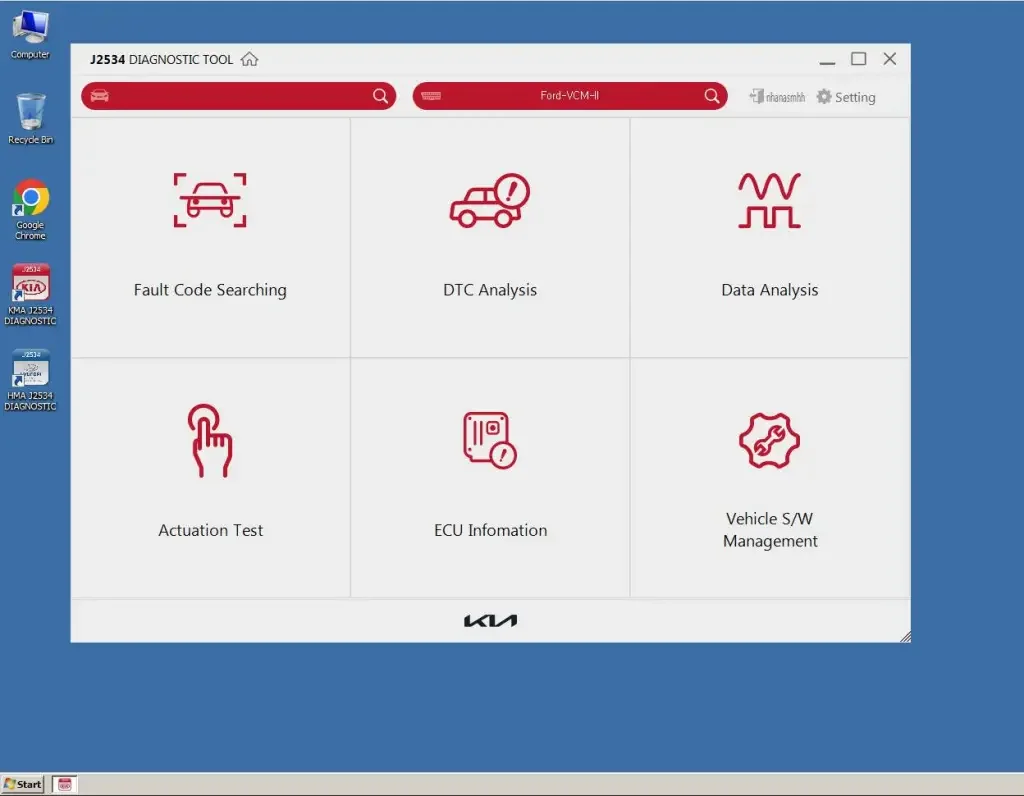The width and height of the screenshot is (1024, 796).
Task: Open the ECU Information chip icon
Action: 489,440
